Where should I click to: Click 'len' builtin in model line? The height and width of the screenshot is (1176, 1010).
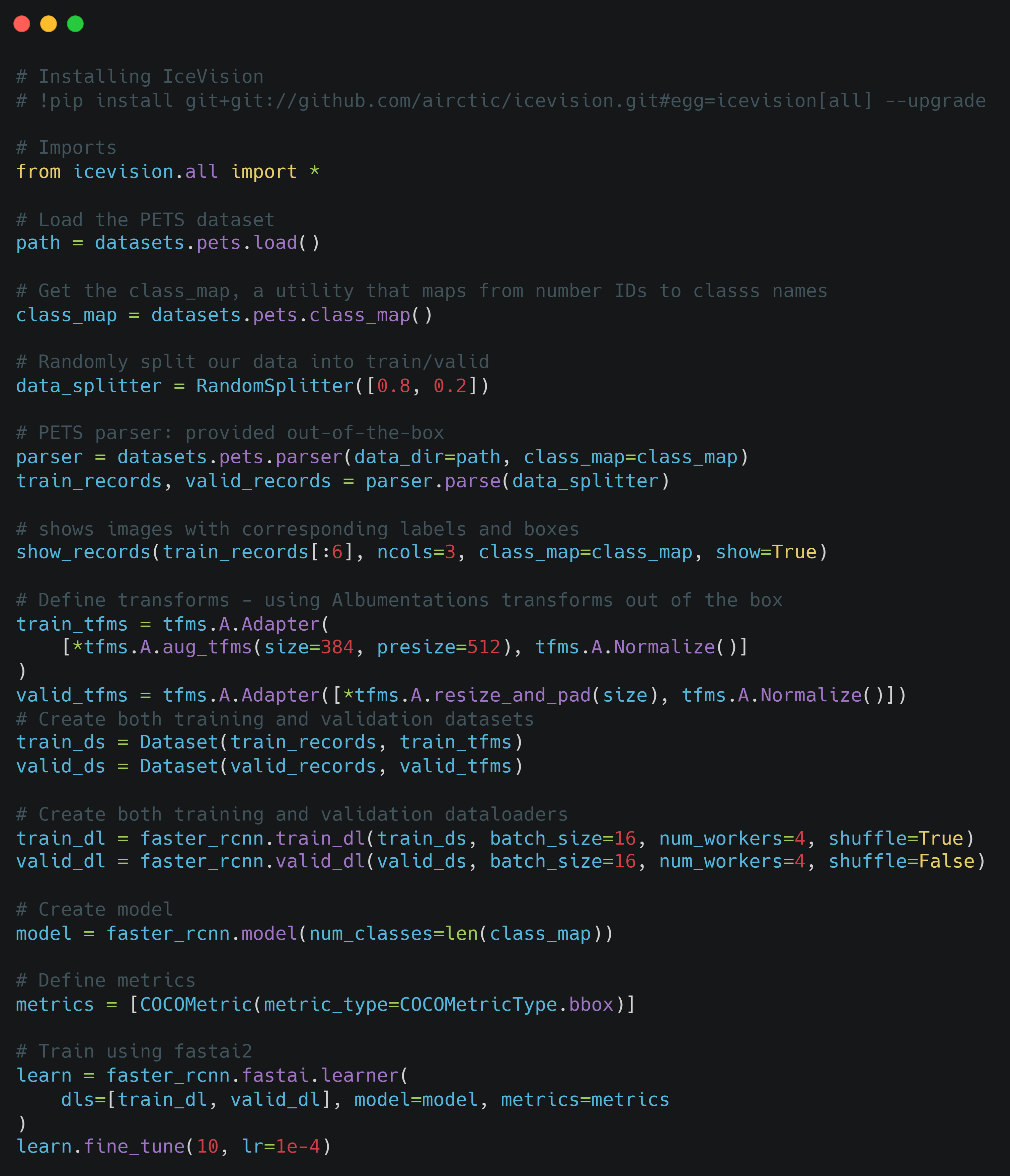[462, 933]
